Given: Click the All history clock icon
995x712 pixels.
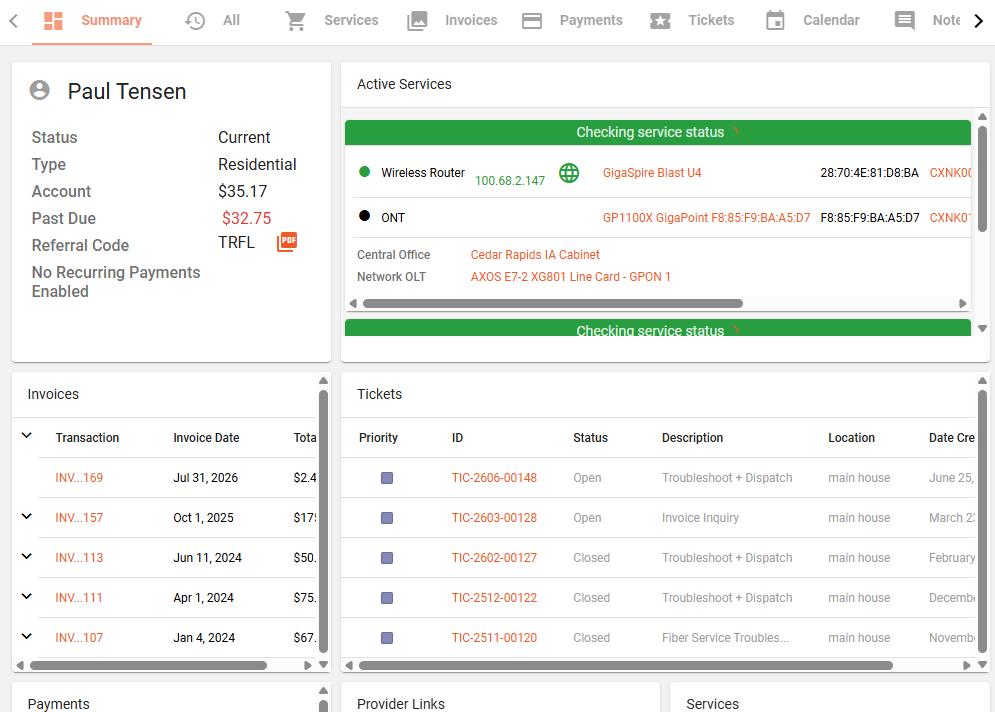Looking at the screenshot, I should tap(194, 21).
